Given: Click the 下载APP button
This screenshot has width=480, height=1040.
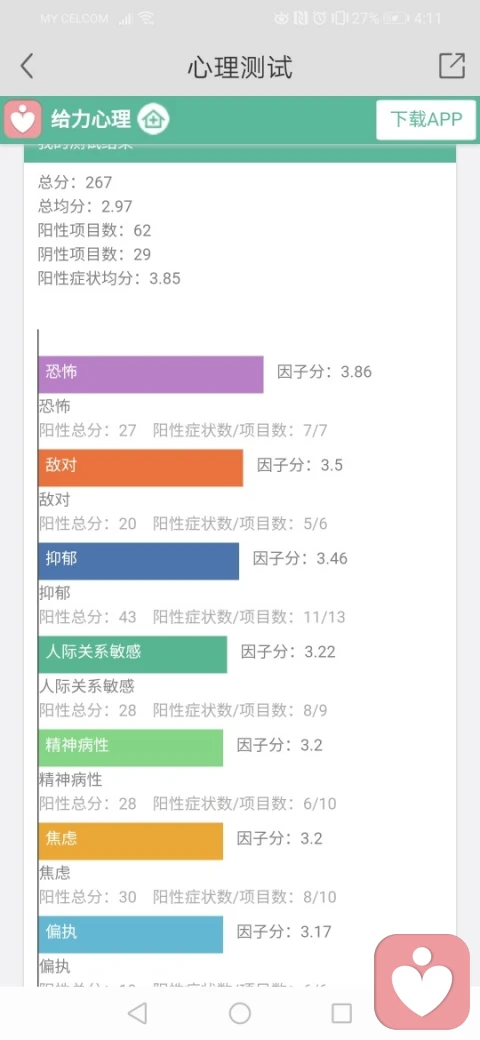Looking at the screenshot, I should click(x=426, y=119).
